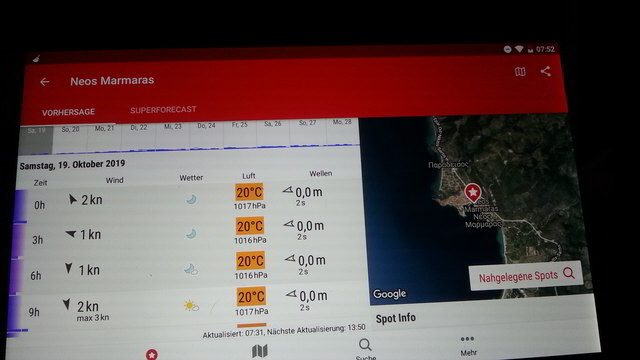Switch to the Superforecast tab
This screenshot has width=640, height=360.
[163, 109]
